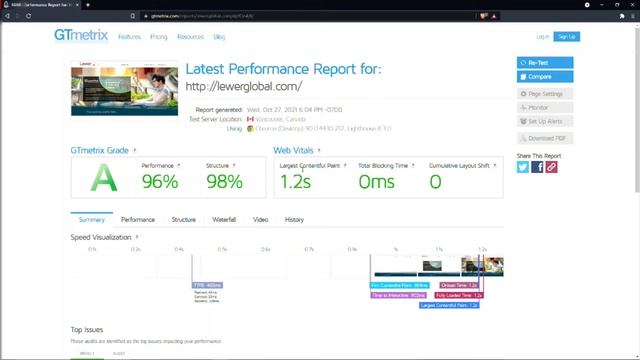Image resolution: width=640 pixels, height=360 pixels.
Task: Click Fully Loaded Time marker
Action: point(459,295)
